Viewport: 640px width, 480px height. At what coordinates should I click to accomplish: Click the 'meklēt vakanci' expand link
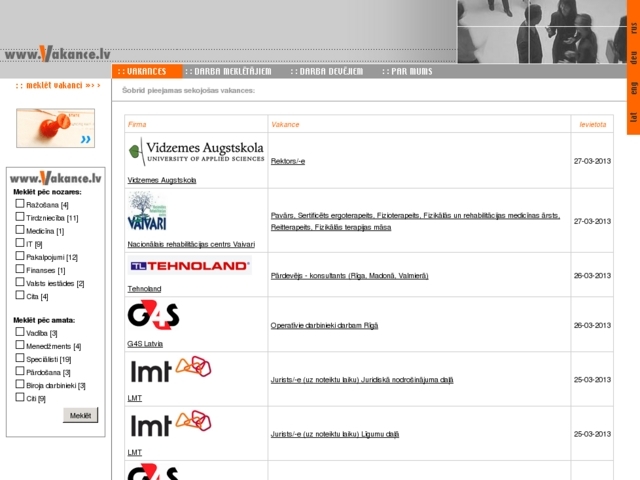pyautogui.click(x=58, y=86)
